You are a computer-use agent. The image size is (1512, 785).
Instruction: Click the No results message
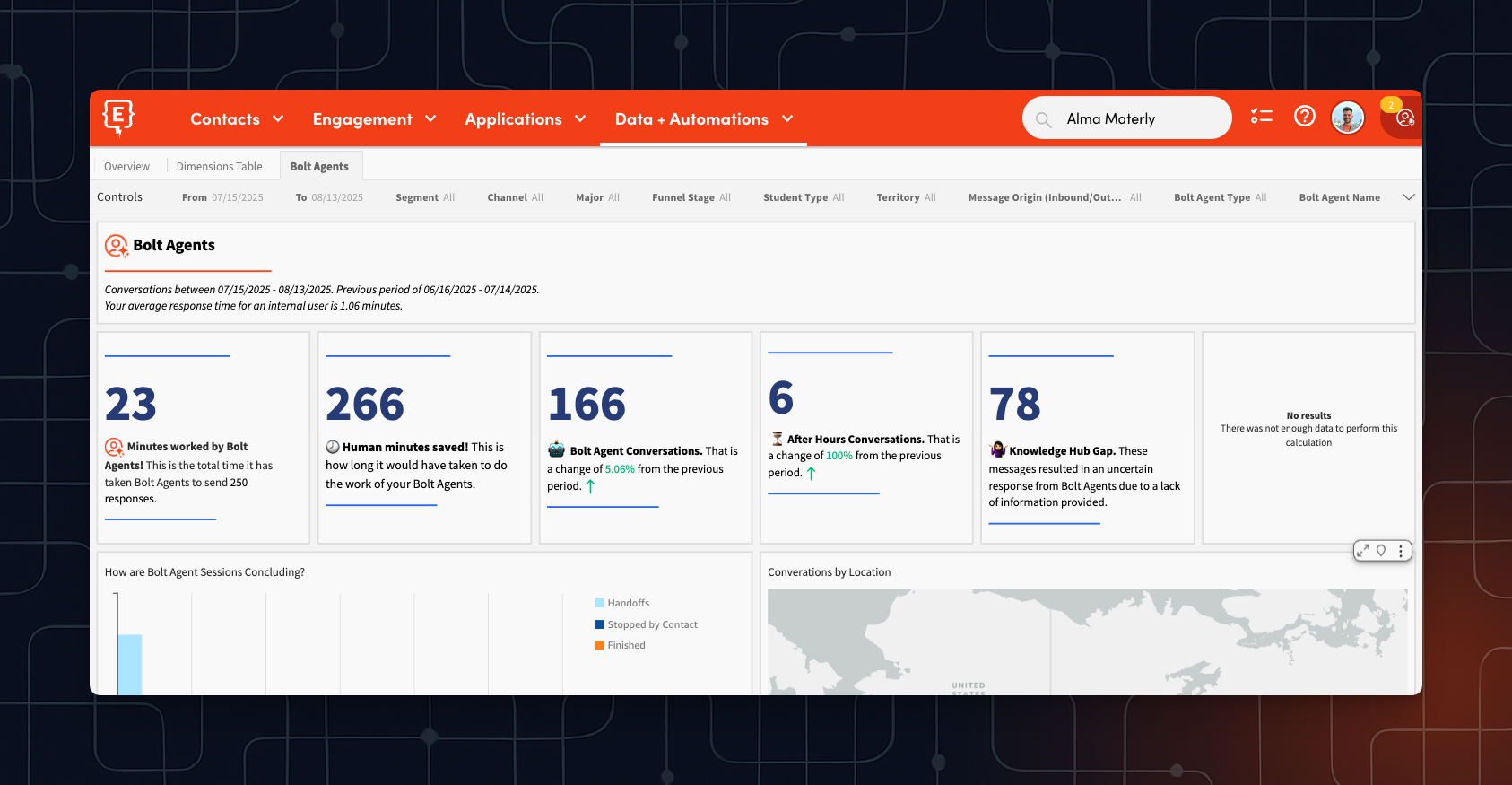click(x=1308, y=429)
